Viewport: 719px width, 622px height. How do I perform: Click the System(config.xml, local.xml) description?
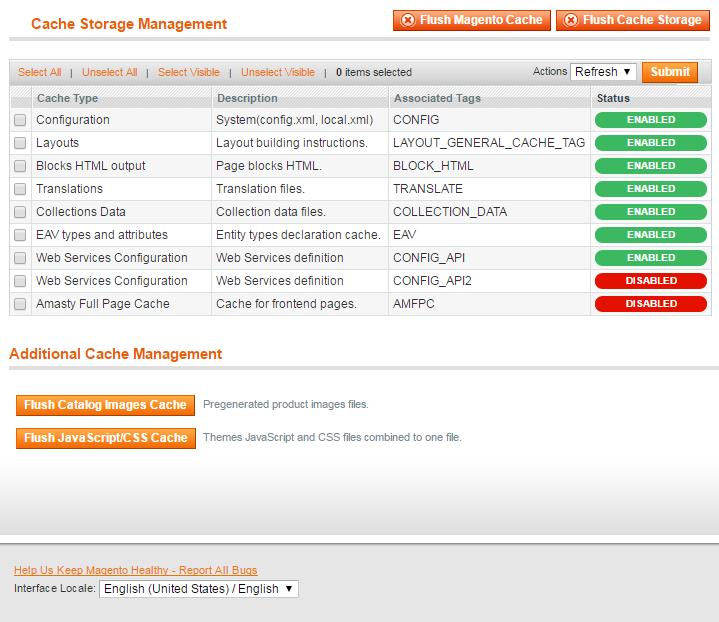click(x=294, y=120)
